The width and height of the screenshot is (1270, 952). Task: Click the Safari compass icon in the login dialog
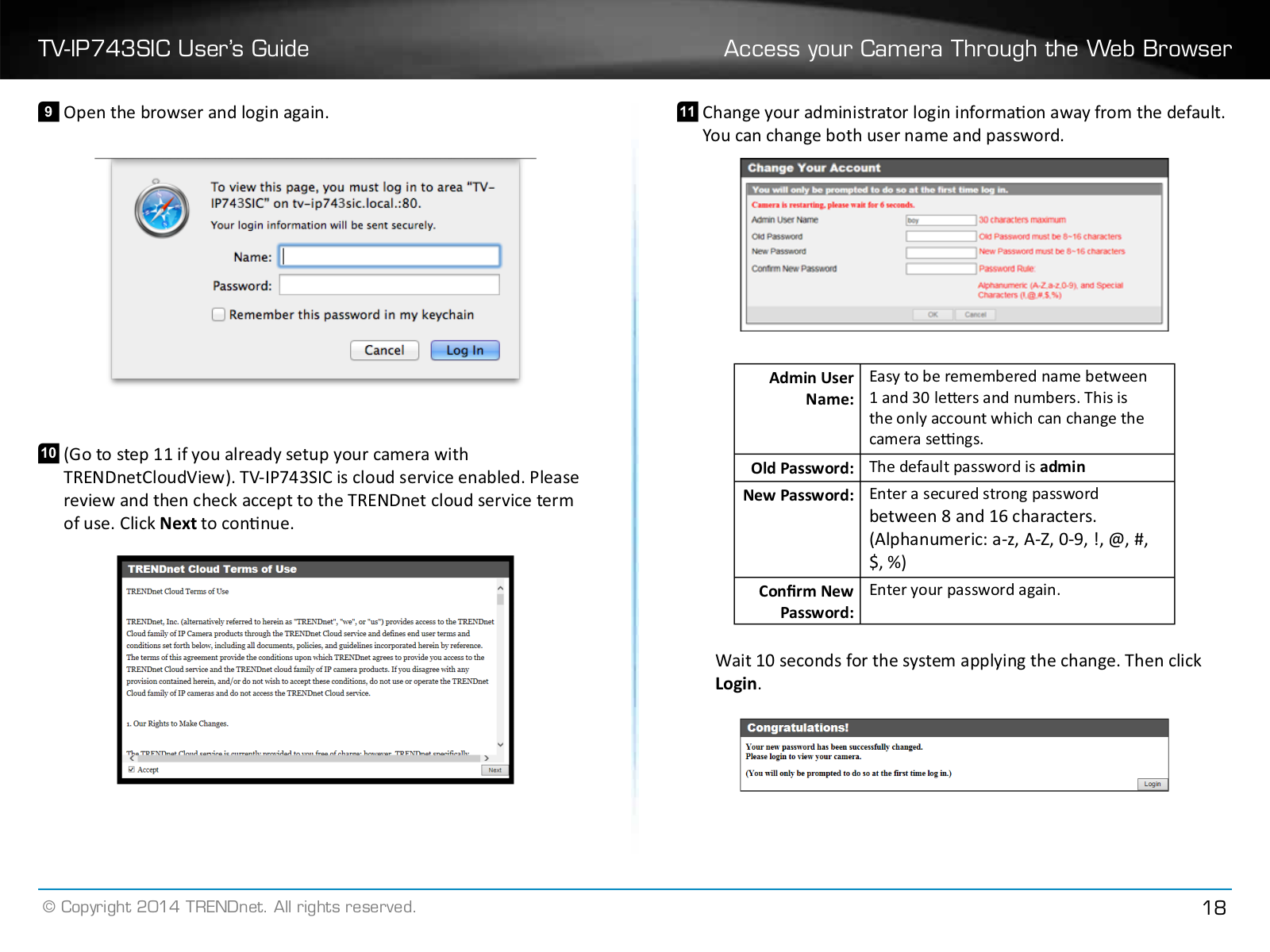click(162, 209)
